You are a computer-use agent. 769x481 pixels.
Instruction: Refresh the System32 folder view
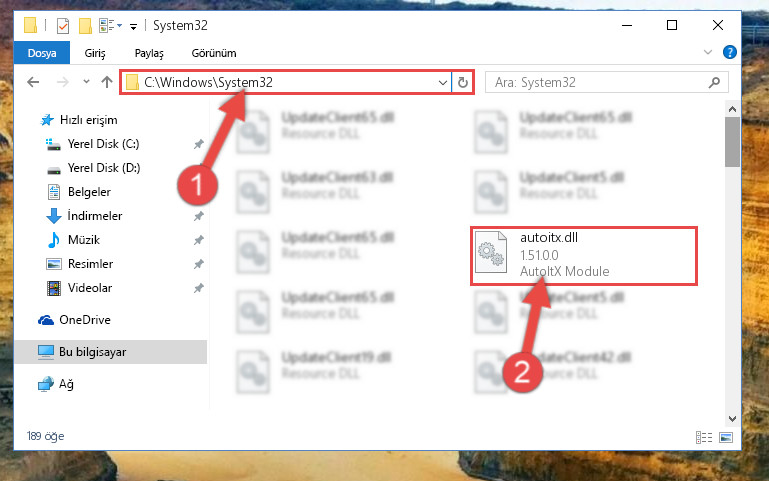click(462, 82)
